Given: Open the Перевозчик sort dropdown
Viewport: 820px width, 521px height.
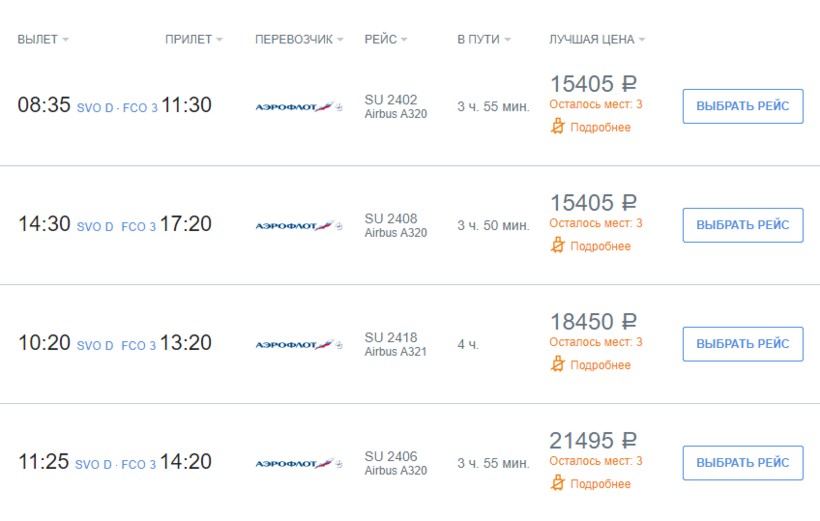Looking at the screenshot, I should [x=298, y=40].
